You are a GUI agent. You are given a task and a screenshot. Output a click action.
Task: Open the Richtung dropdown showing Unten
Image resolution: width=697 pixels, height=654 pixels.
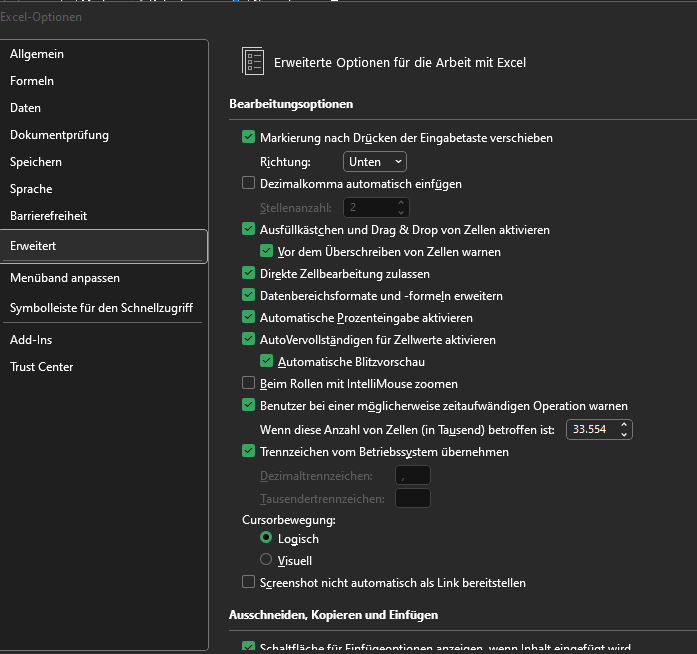pos(375,162)
